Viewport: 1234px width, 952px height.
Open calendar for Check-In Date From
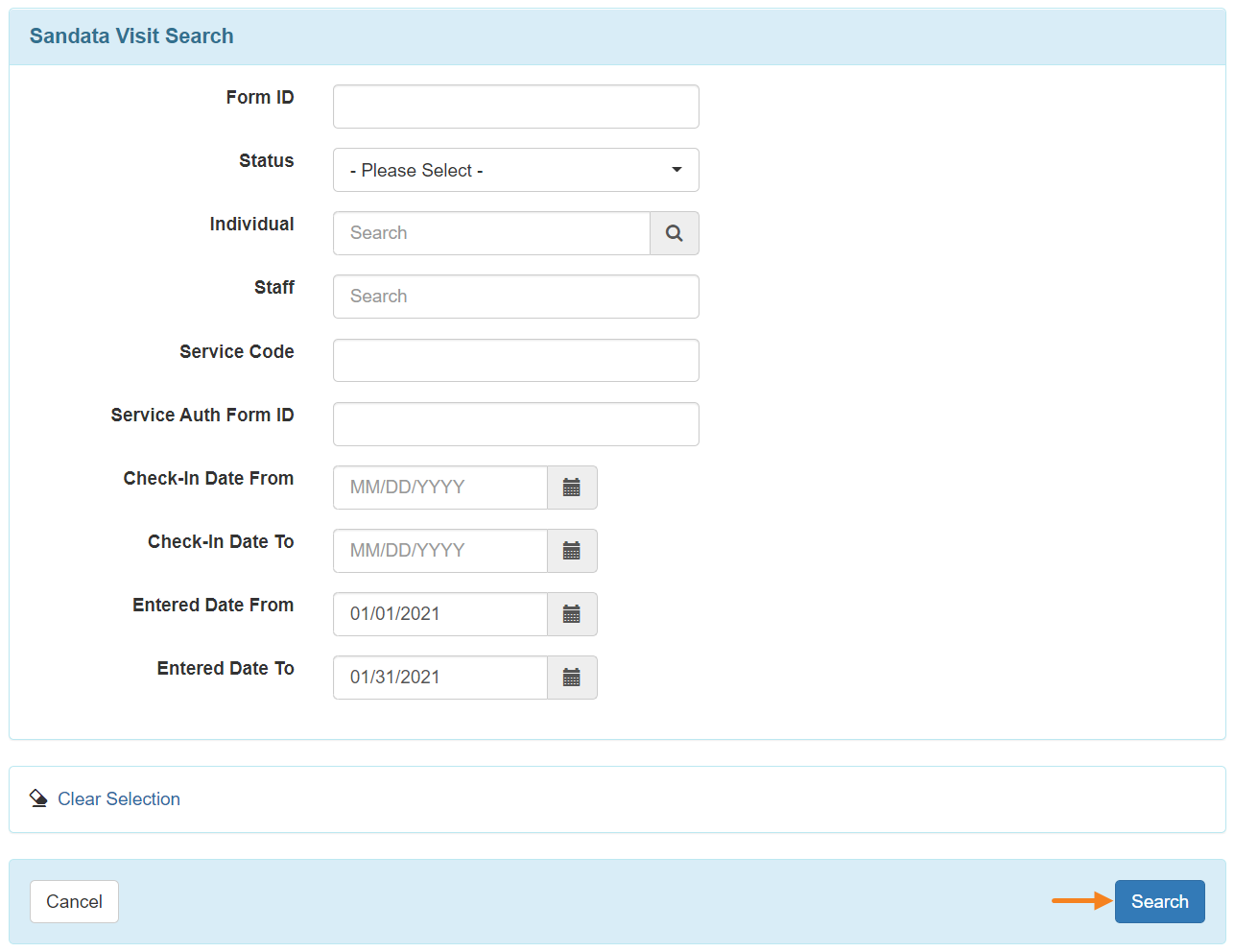[x=572, y=488]
